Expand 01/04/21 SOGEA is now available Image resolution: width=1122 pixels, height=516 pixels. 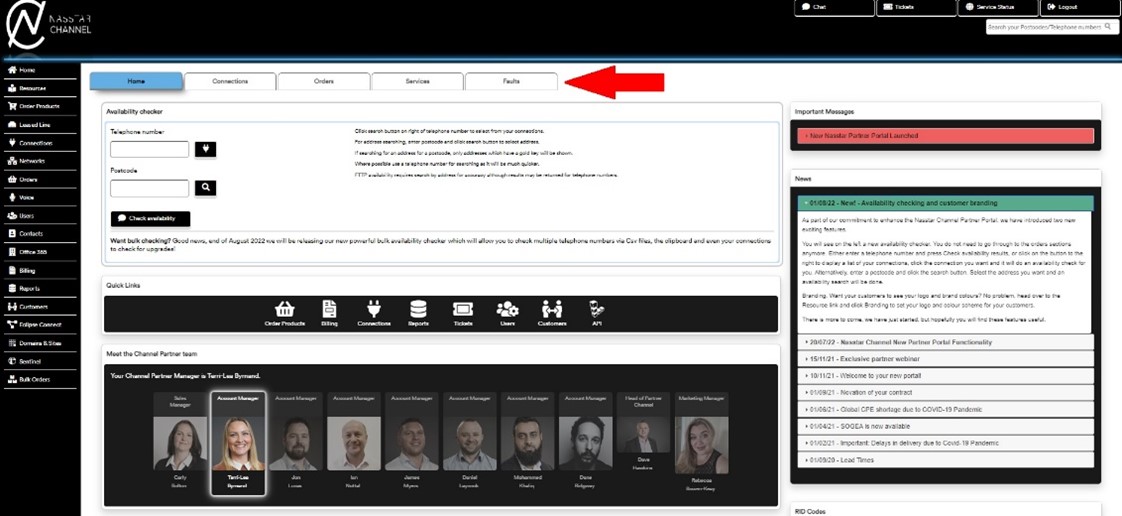coord(945,427)
